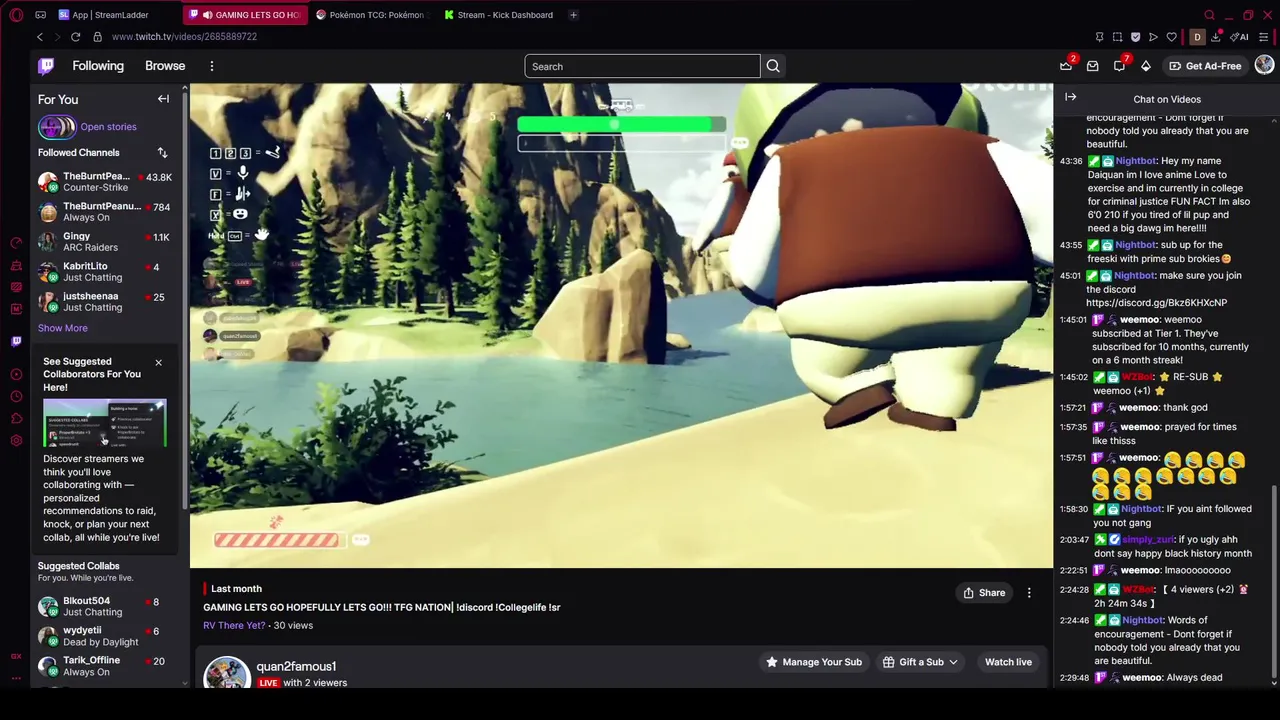Focus the Twitch search field
1280x720 pixels.
pyautogui.click(x=642, y=66)
